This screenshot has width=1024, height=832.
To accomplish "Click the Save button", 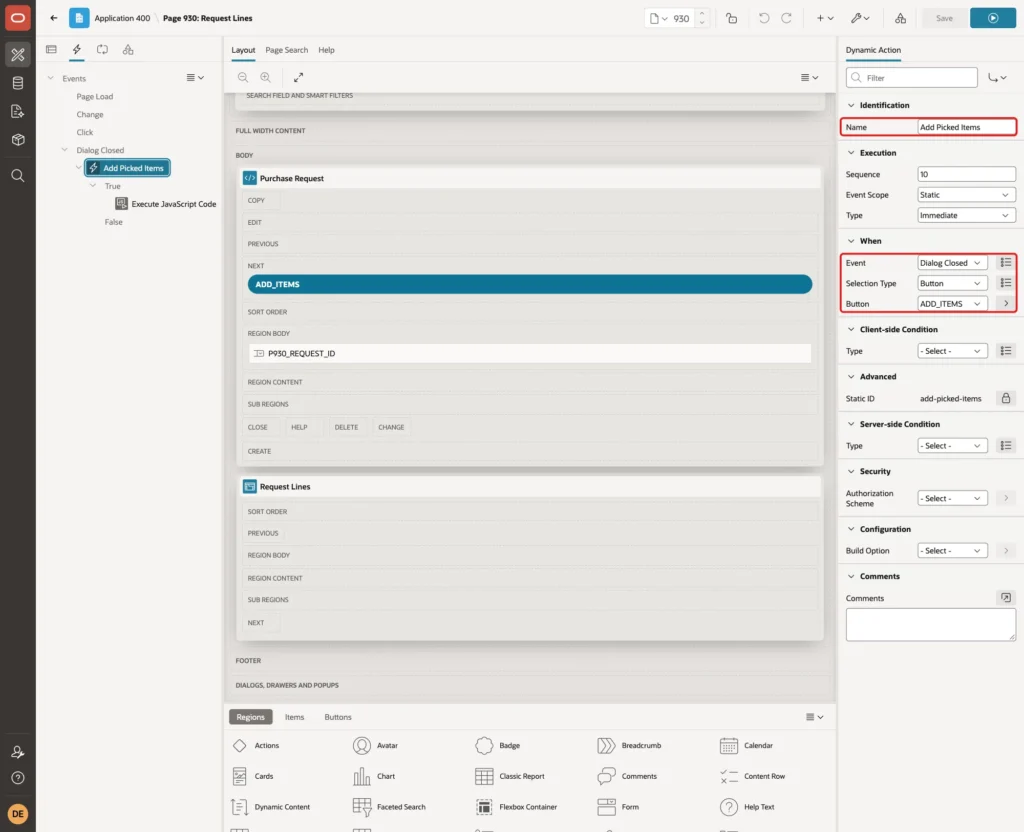I will pos(944,18).
